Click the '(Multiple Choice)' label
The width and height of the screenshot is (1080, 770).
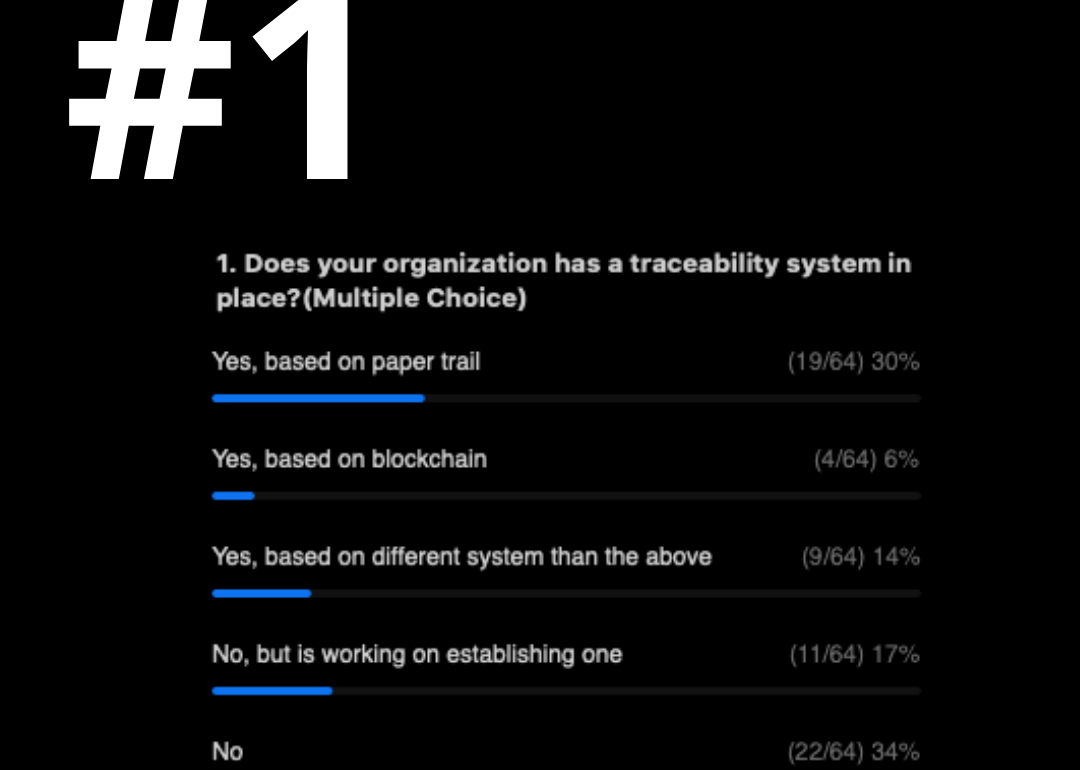pyautogui.click(x=415, y=298)
